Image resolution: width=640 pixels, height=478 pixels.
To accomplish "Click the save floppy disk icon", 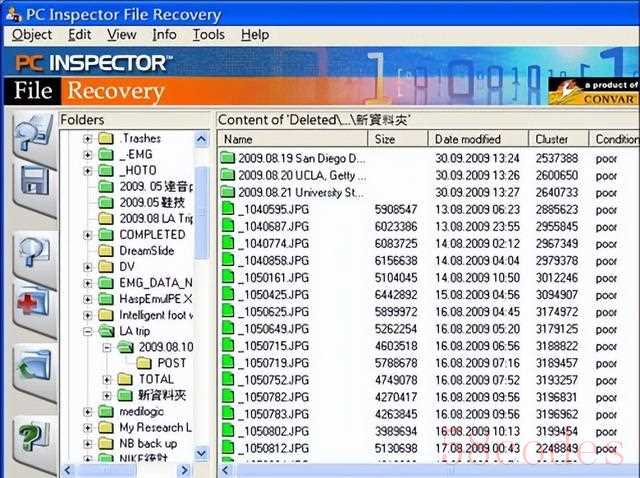I will [33, 181].
